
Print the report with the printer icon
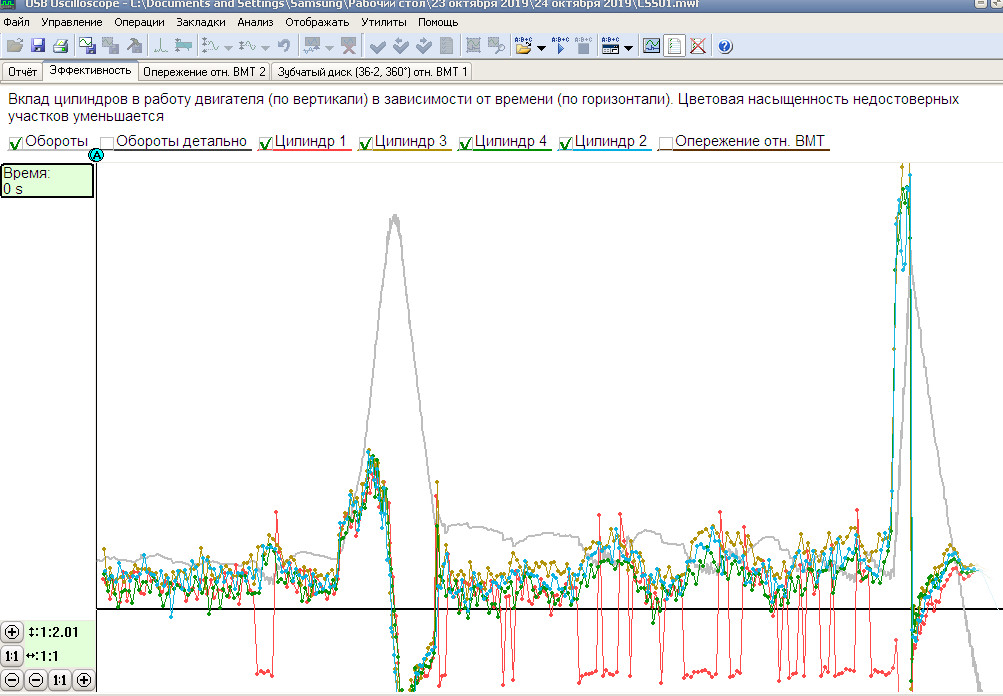(x=60, y=46)
